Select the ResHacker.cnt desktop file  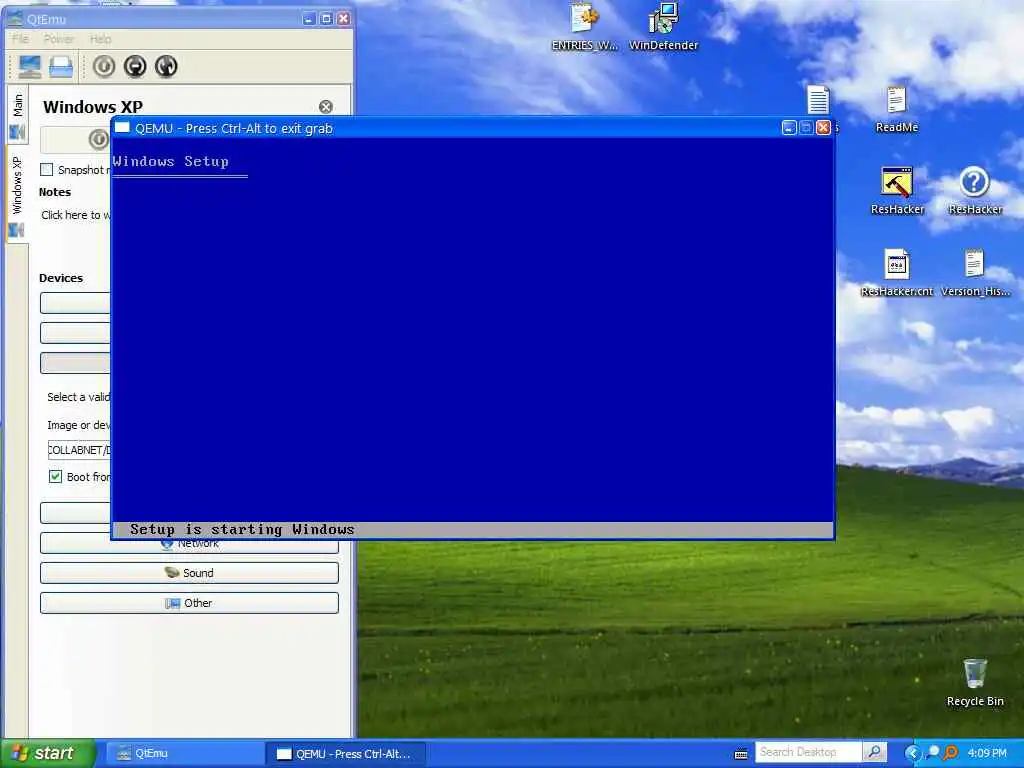click(897, 273)
